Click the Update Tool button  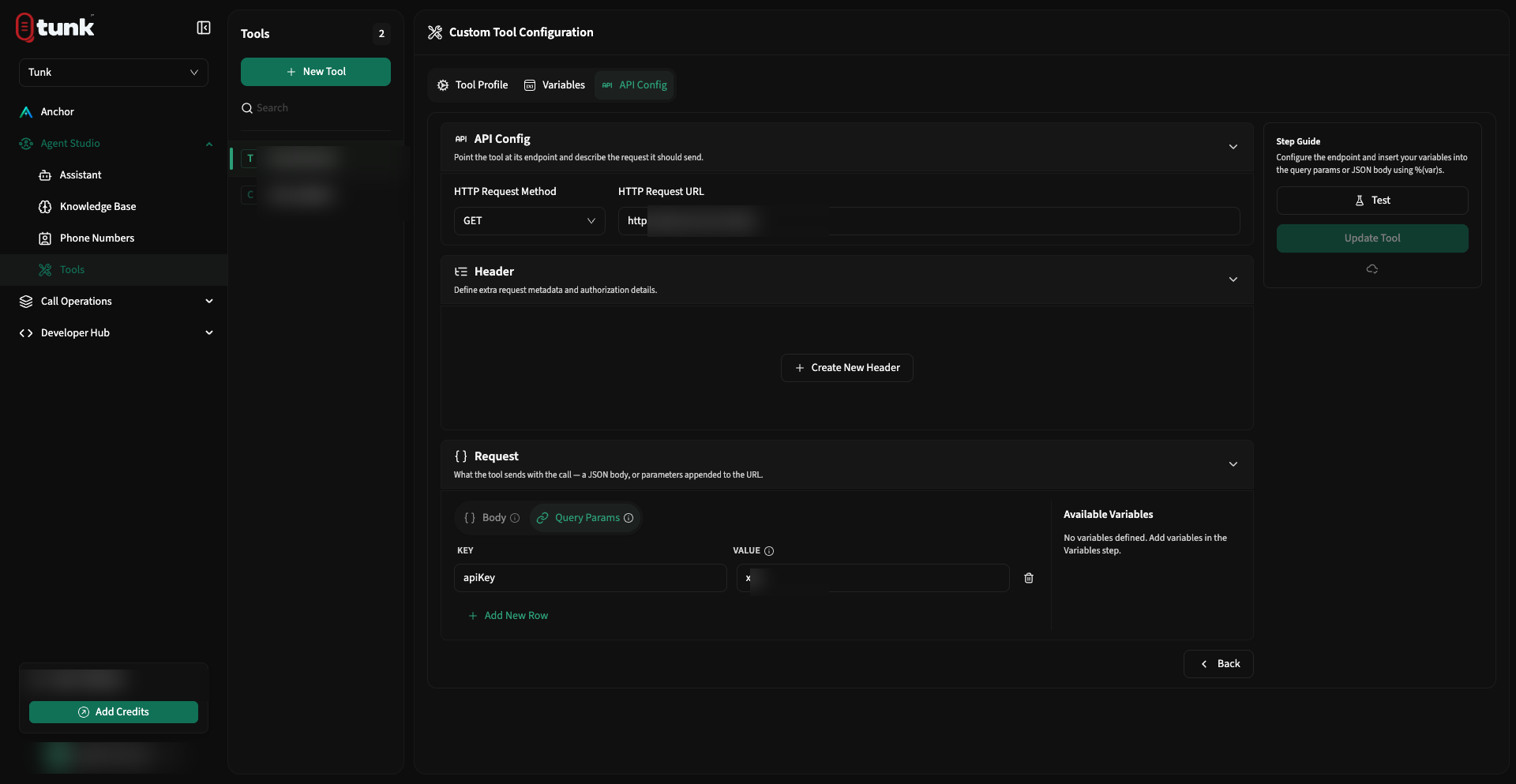coord(1372,238)
